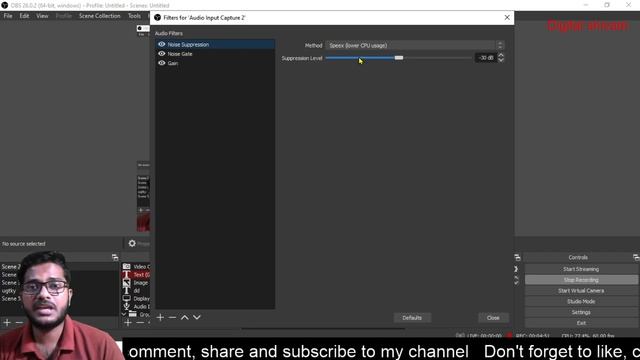Click the red thumbnail in the preview strip

pos(143,222)
